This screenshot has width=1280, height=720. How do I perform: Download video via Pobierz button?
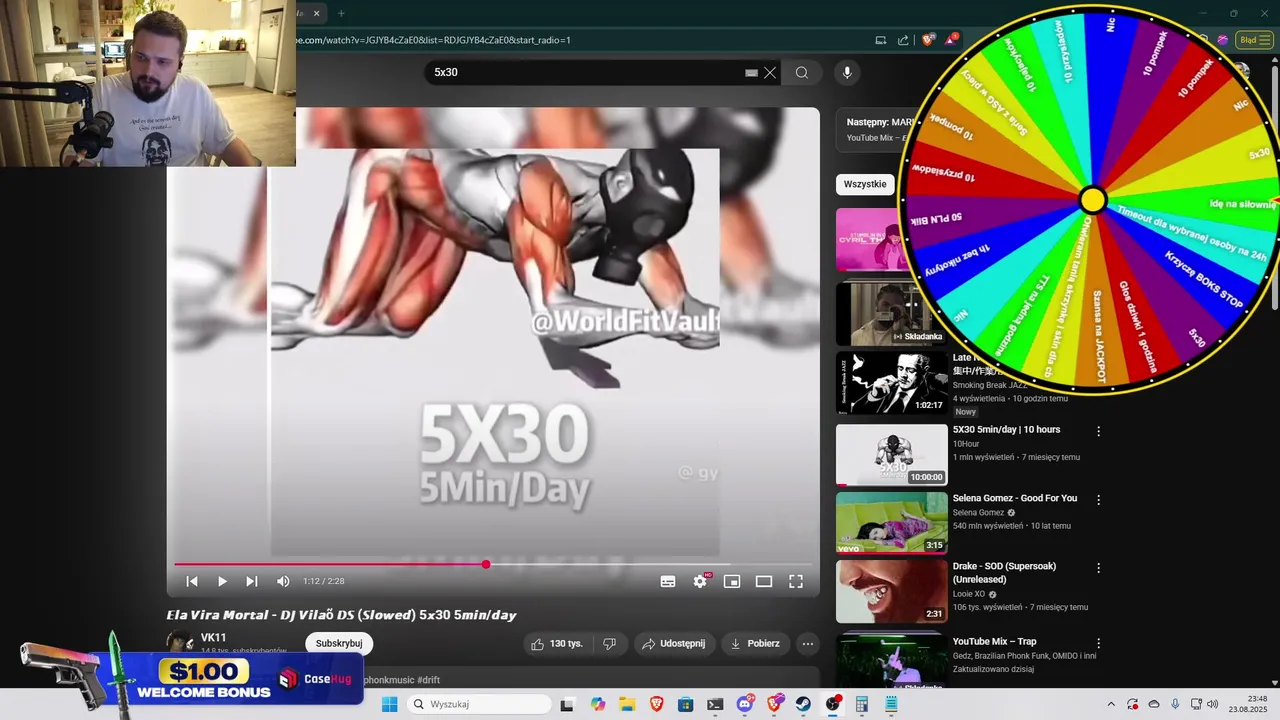pyautogui.click(x=755, y=644)
